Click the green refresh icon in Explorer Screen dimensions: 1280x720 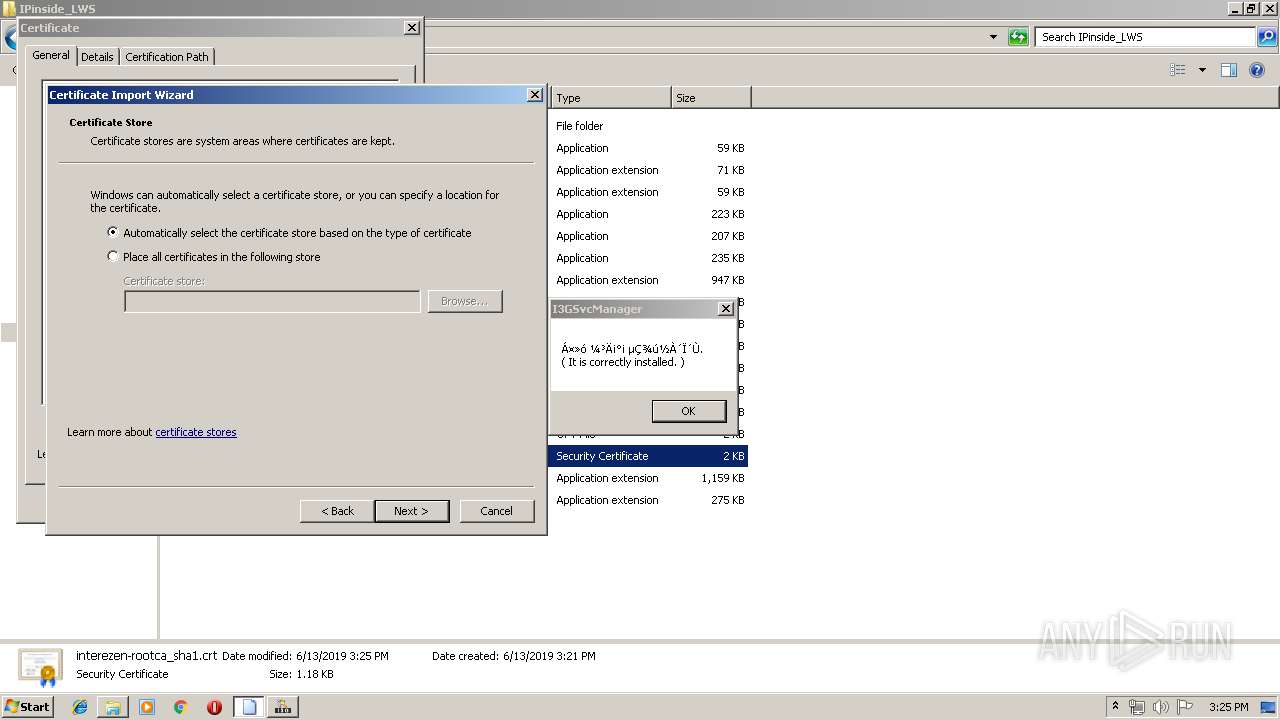1018,37
